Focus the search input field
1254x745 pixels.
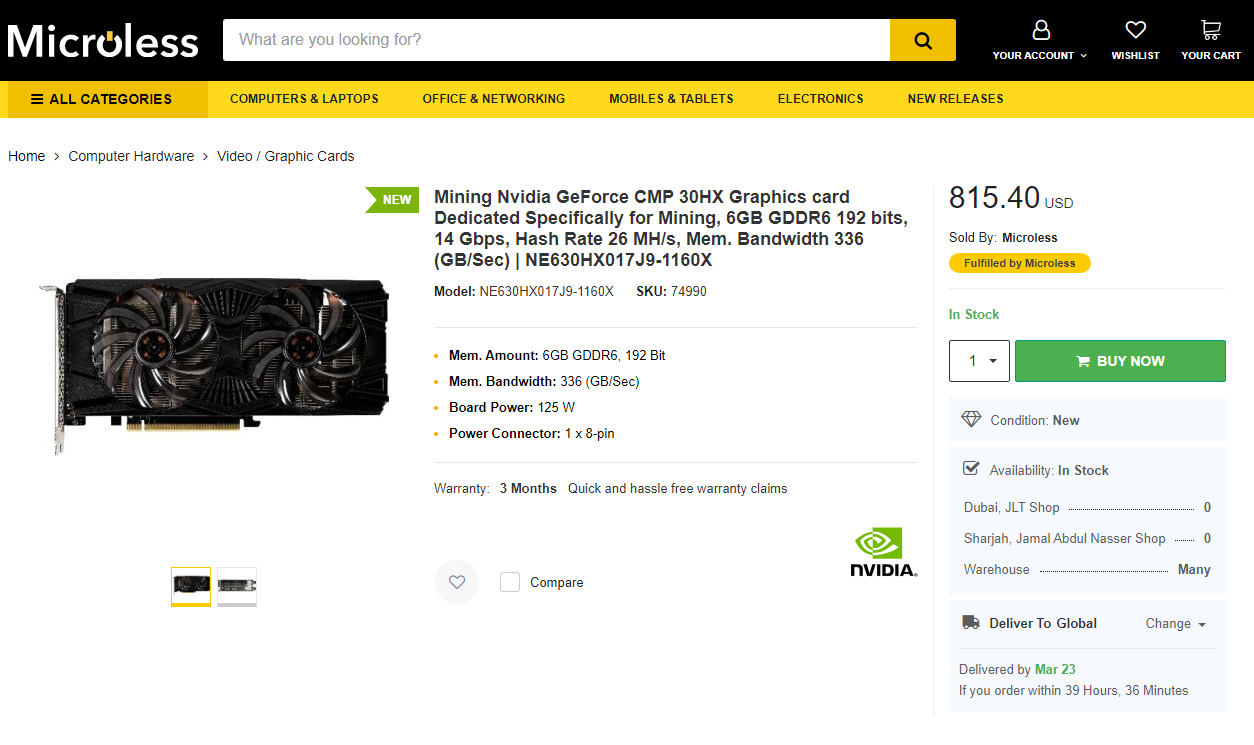tap(556, 40)
